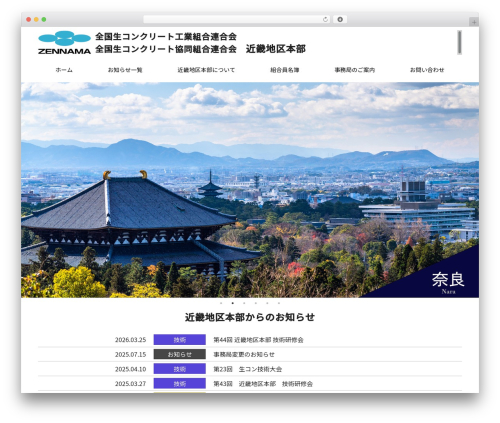Reload the page with refresh icon
Screen dimensions: 500x423
[x=325, y=20]
